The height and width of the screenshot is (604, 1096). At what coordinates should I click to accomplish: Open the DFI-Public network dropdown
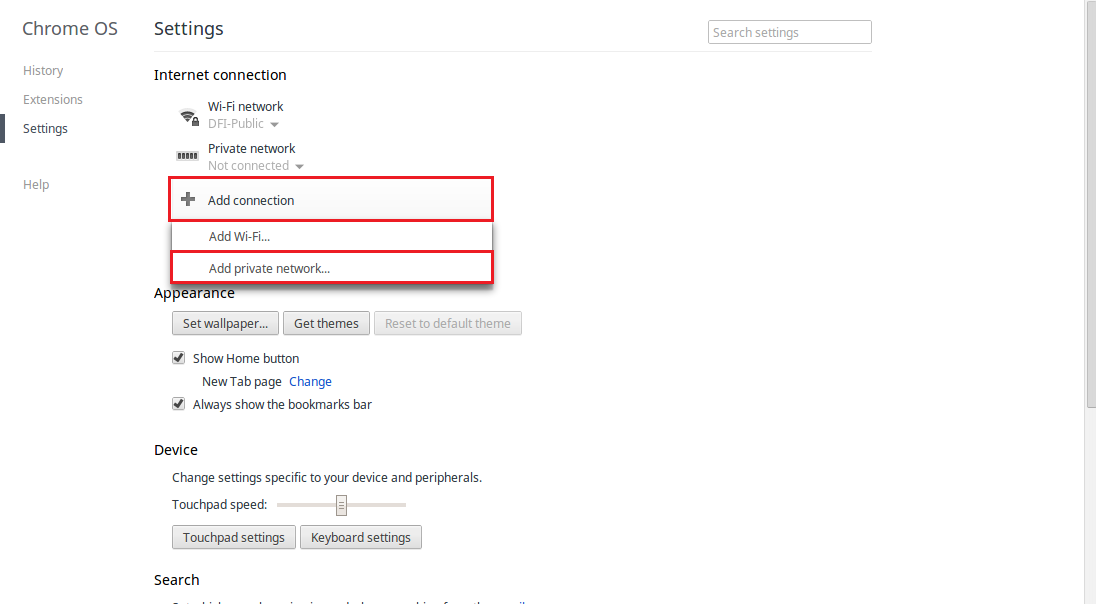[274, 123]
